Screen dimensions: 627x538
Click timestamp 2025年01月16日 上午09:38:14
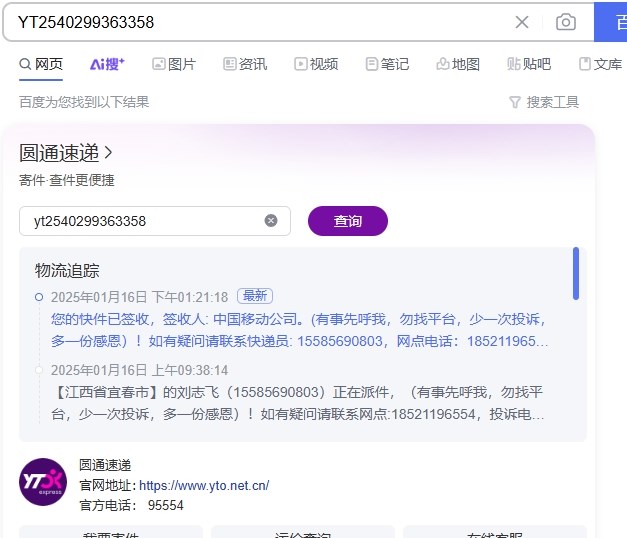coord(140,370)
